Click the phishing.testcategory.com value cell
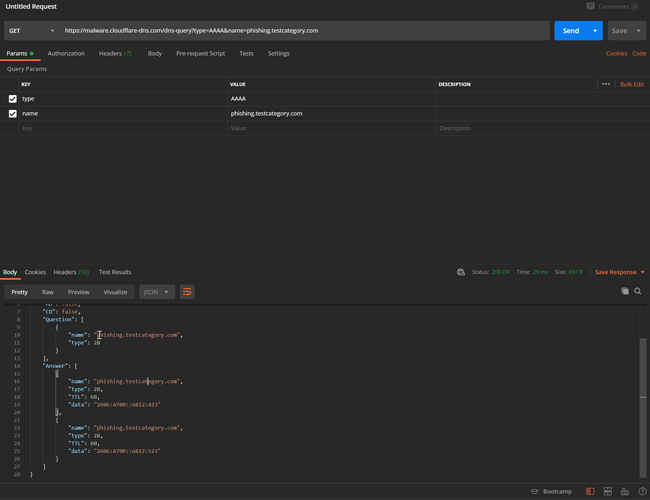The height and width of the screenshot is (500, 650). [x=332, y=114]
